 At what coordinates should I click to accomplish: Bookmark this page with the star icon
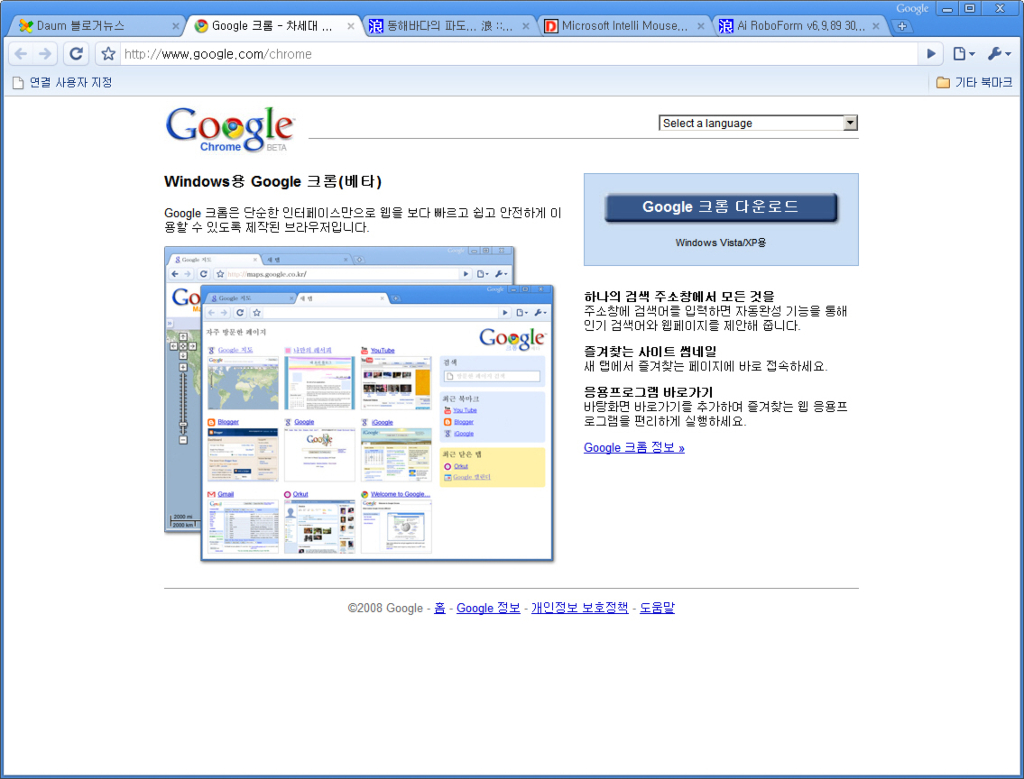point(108,54)
